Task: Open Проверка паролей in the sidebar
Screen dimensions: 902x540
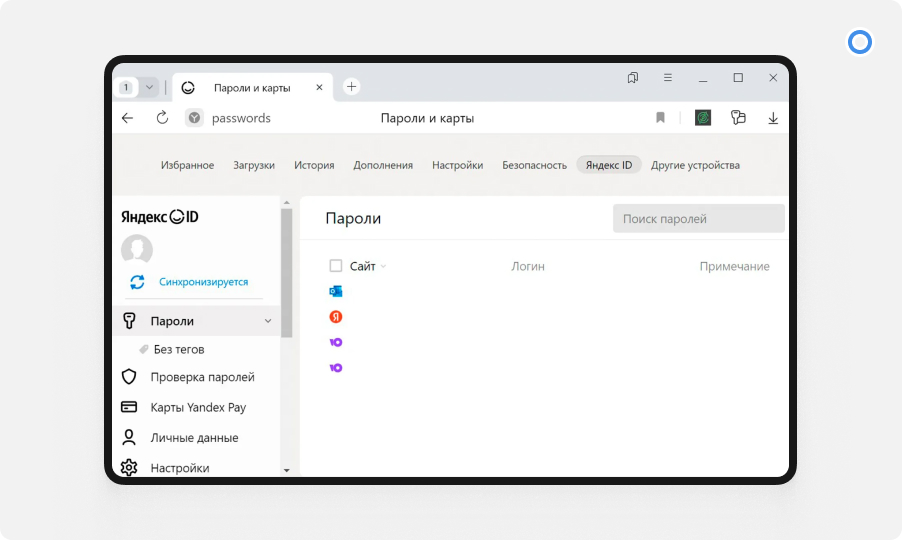Action: [x=202, y=377]
